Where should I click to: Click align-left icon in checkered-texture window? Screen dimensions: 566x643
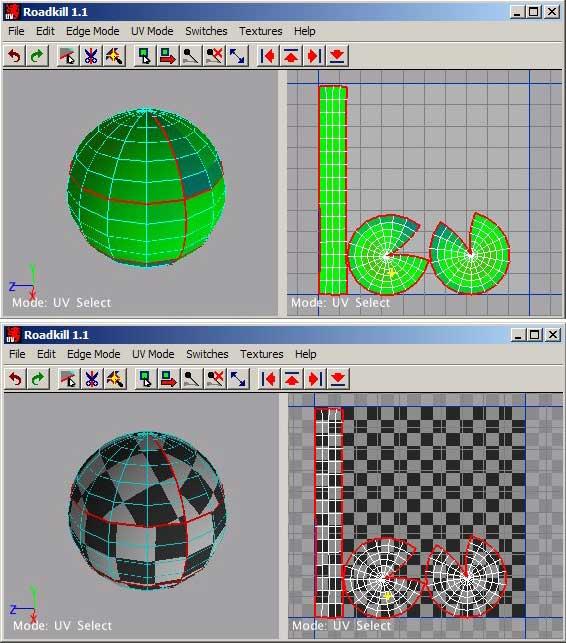pos(269,379)
